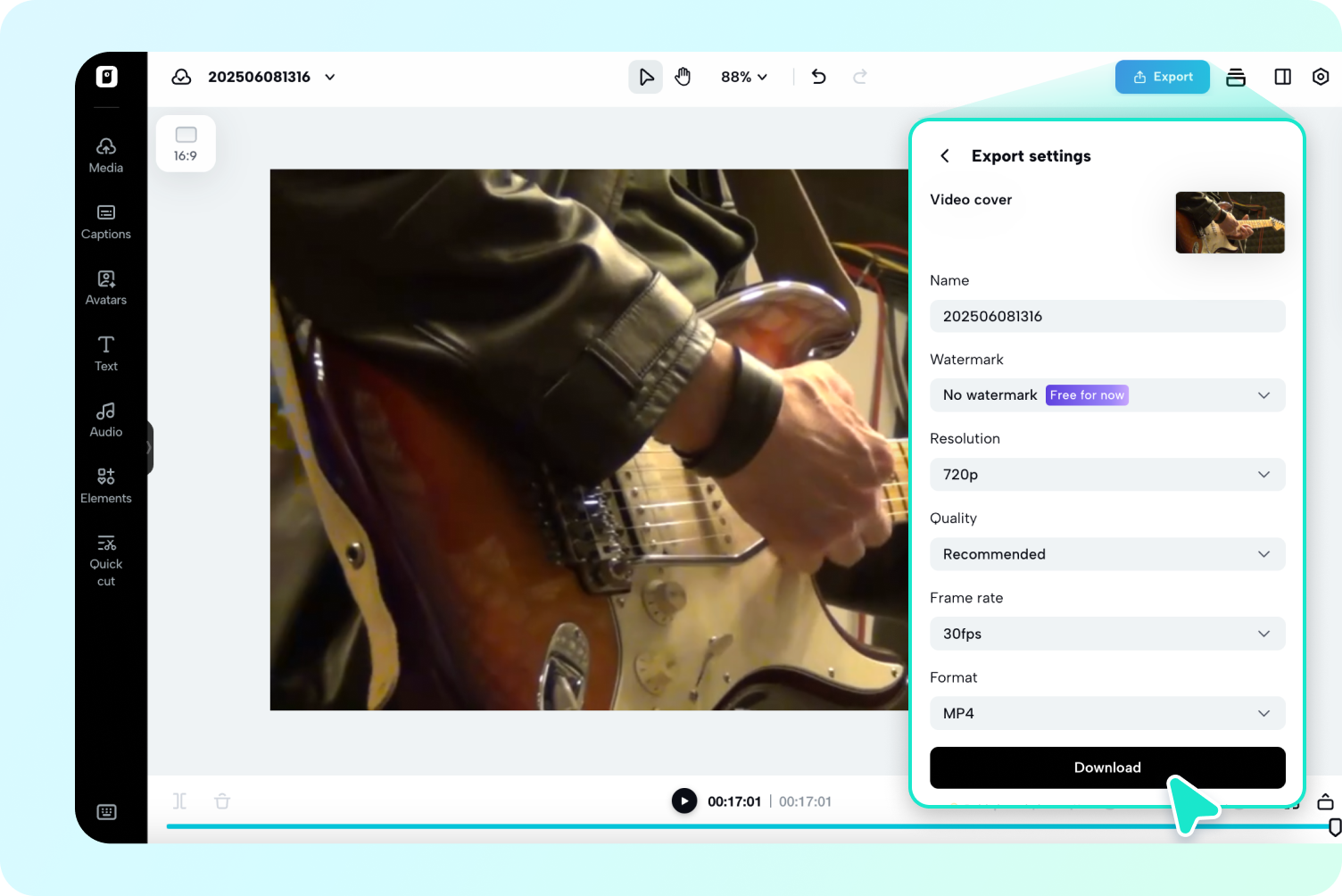
Task: Open the Watermark dropdown
Action: coord(1107,395)
